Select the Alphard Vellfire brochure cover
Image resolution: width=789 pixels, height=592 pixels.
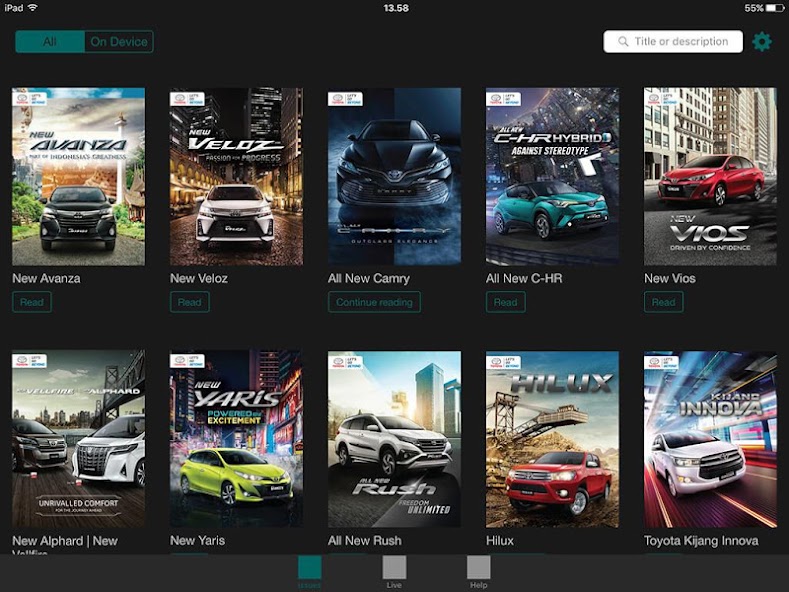point(78,438)
